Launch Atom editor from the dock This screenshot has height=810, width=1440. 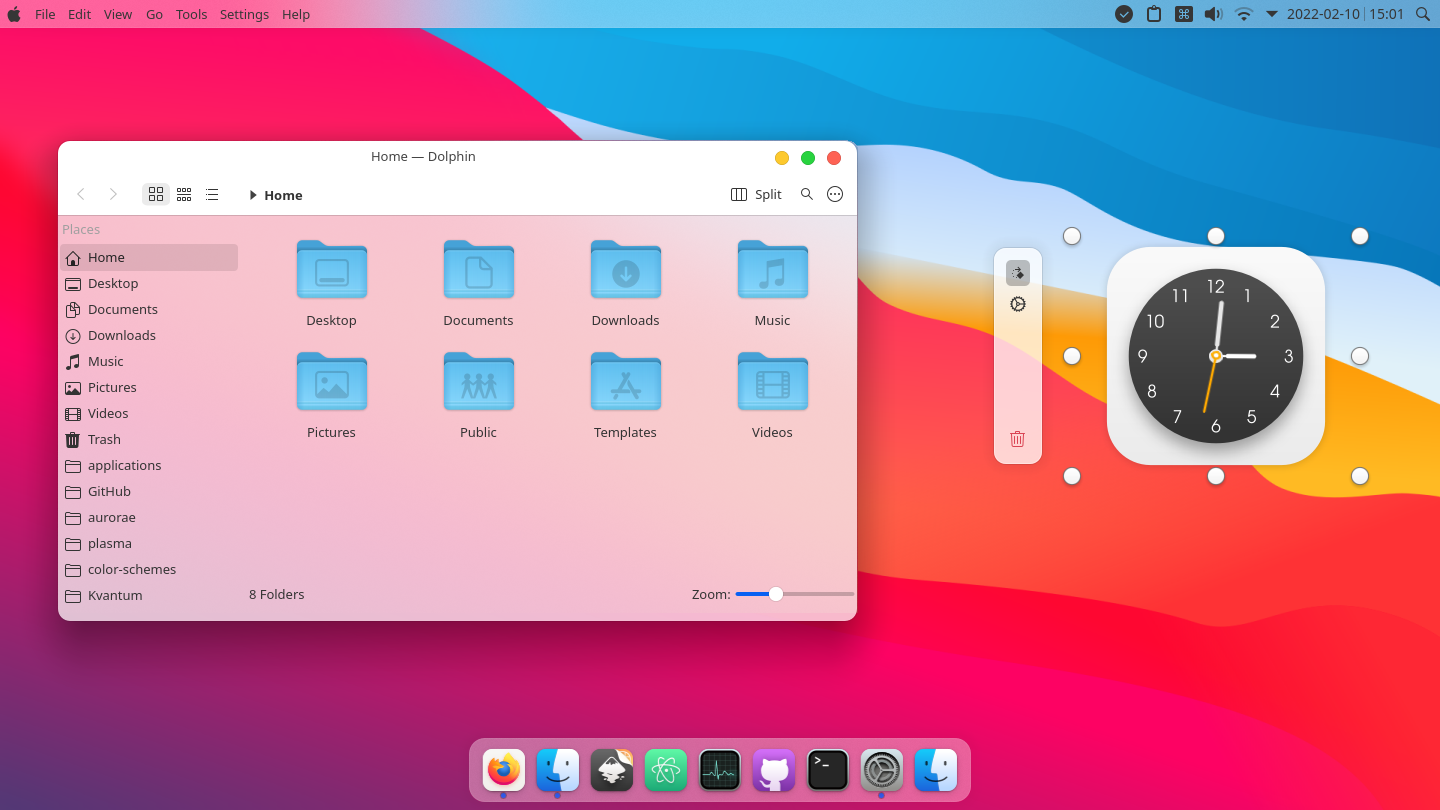[x=666, y=770]
